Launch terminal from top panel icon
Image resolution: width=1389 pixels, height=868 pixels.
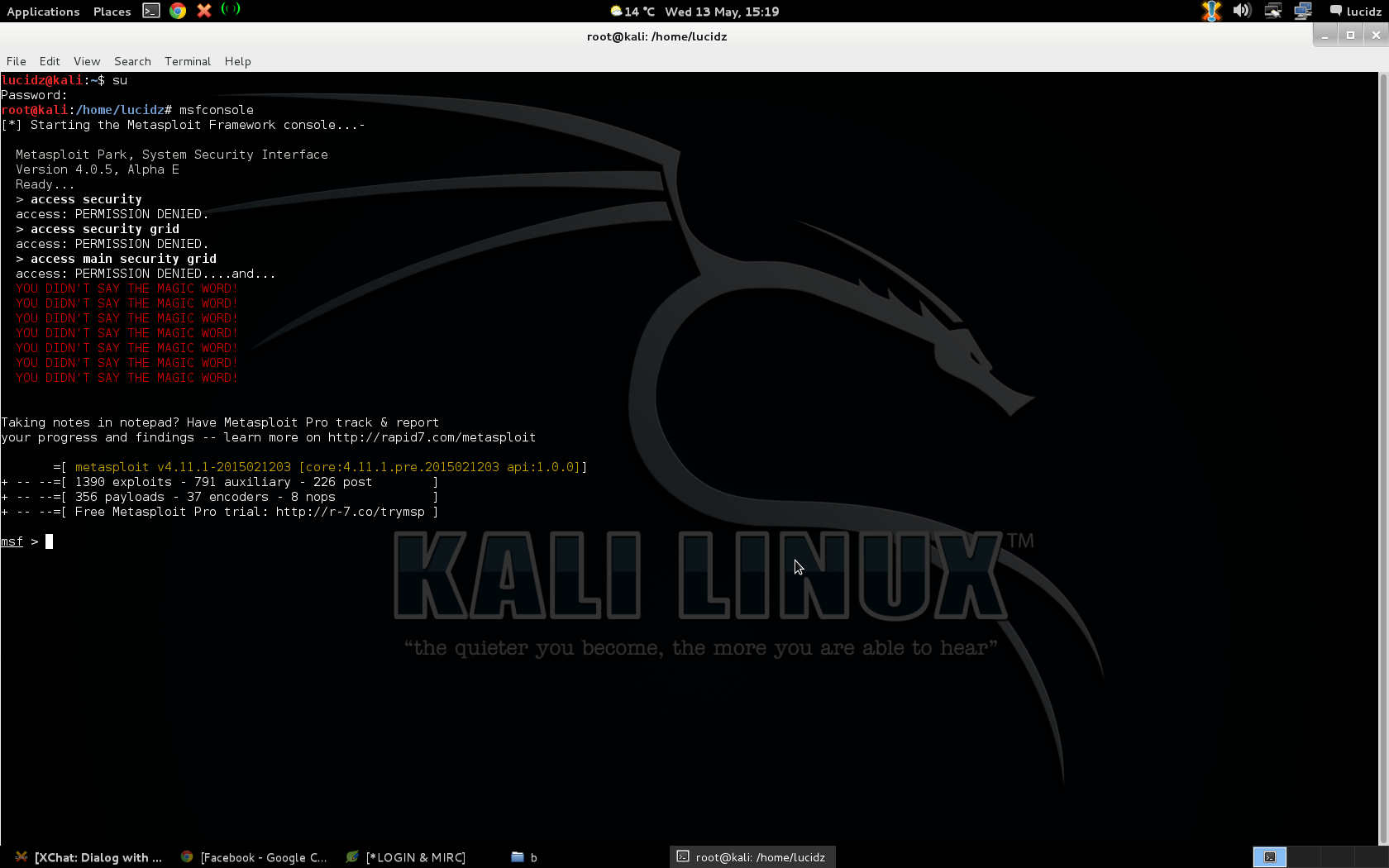pyautogui.click(x=151, y=11)
